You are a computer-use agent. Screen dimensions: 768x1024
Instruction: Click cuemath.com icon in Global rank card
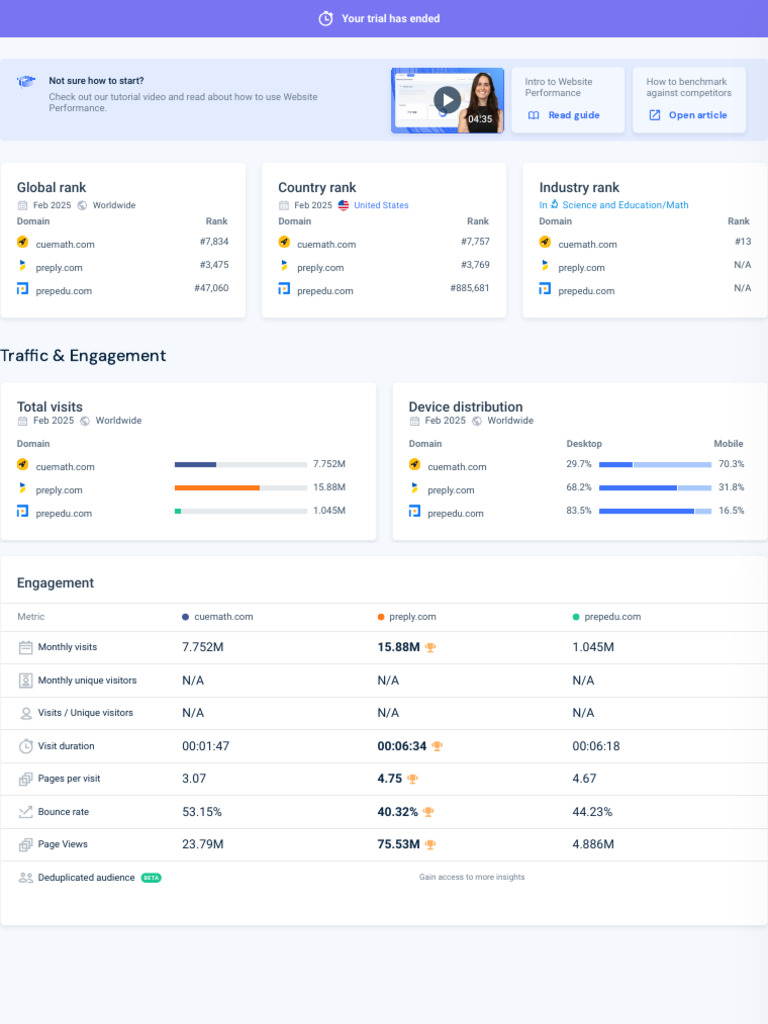pos(23,243)
